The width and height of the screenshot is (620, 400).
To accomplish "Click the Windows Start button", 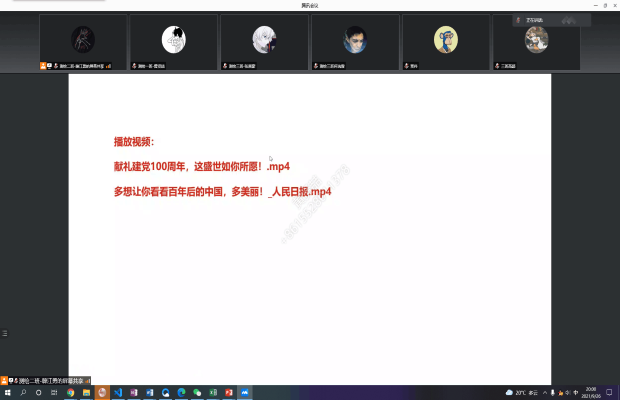I will click(x=7, y=393).
